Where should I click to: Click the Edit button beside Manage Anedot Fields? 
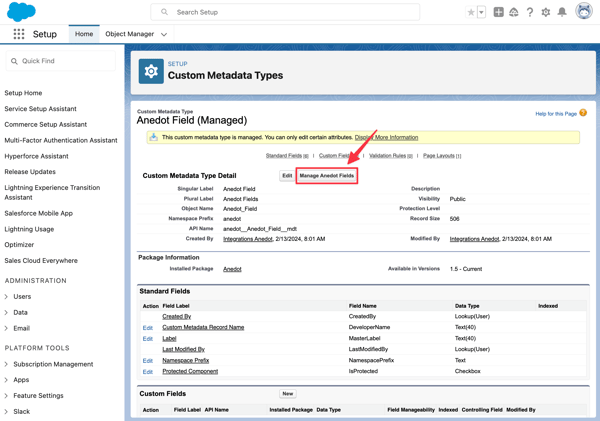(x=287, y=176)
